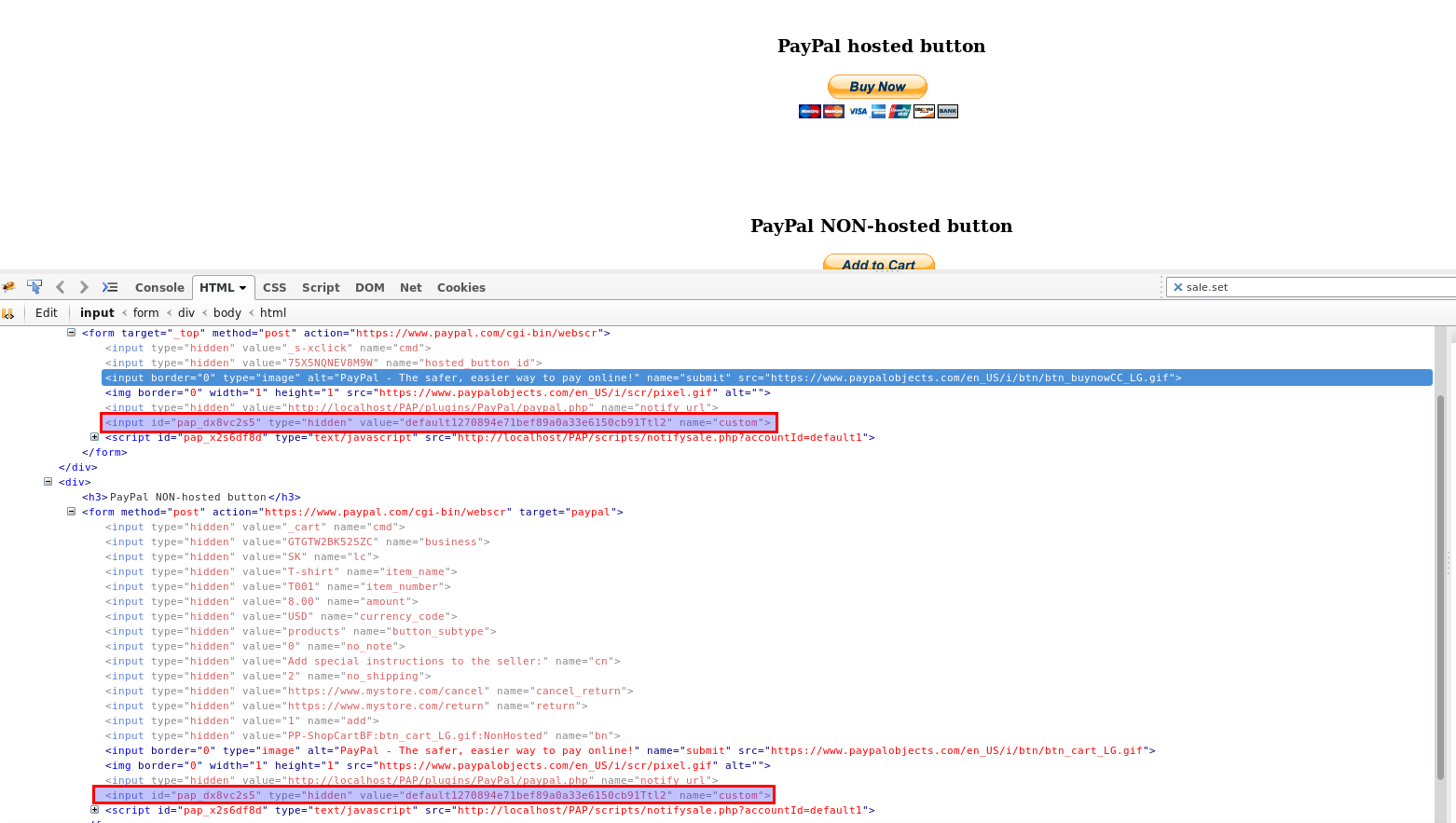Click the PayPal NON-hosted button heading
Viewport: 1456px width, 823px height.
click(x=882, y=226)
